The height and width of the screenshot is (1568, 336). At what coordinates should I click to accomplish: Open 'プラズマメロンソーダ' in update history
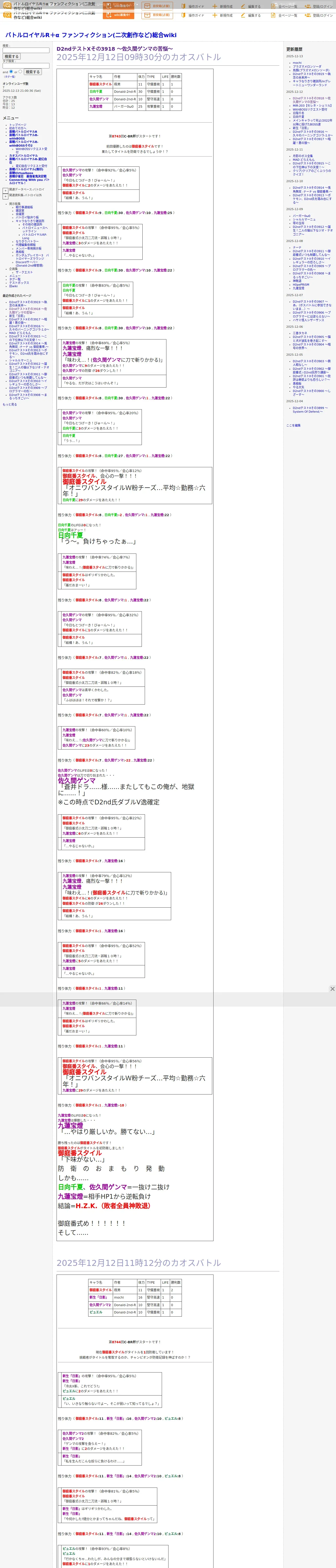307,66
